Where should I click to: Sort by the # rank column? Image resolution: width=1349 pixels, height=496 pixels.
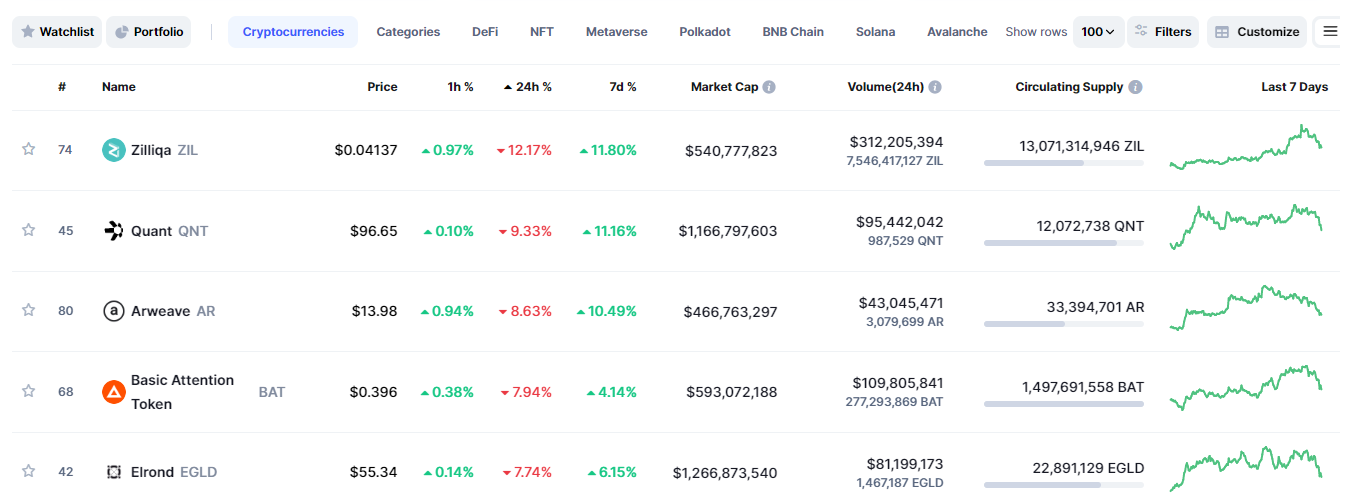[62, 87]
